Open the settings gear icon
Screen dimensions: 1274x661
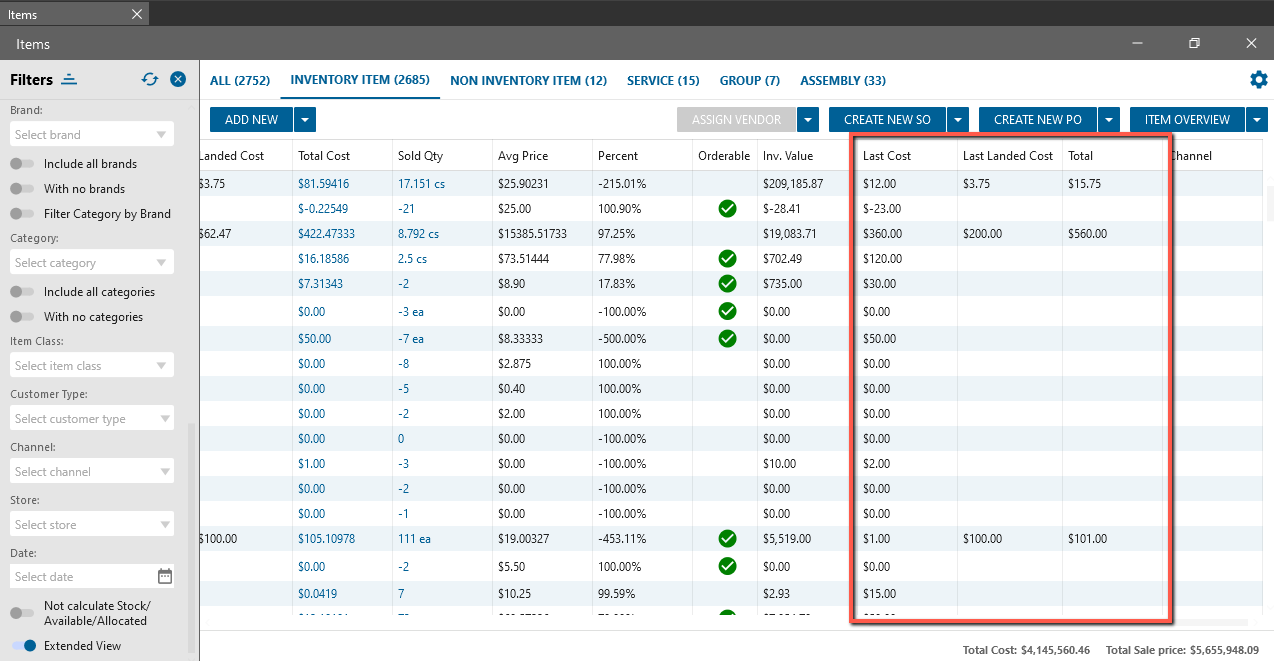(1258, 80)
